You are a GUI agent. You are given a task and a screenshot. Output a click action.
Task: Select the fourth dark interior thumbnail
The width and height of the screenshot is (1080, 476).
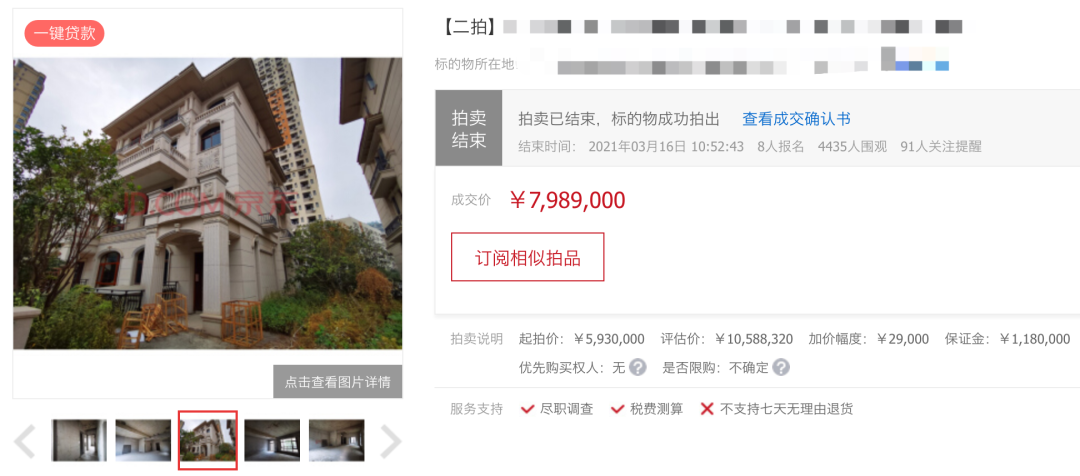point(272,440)
